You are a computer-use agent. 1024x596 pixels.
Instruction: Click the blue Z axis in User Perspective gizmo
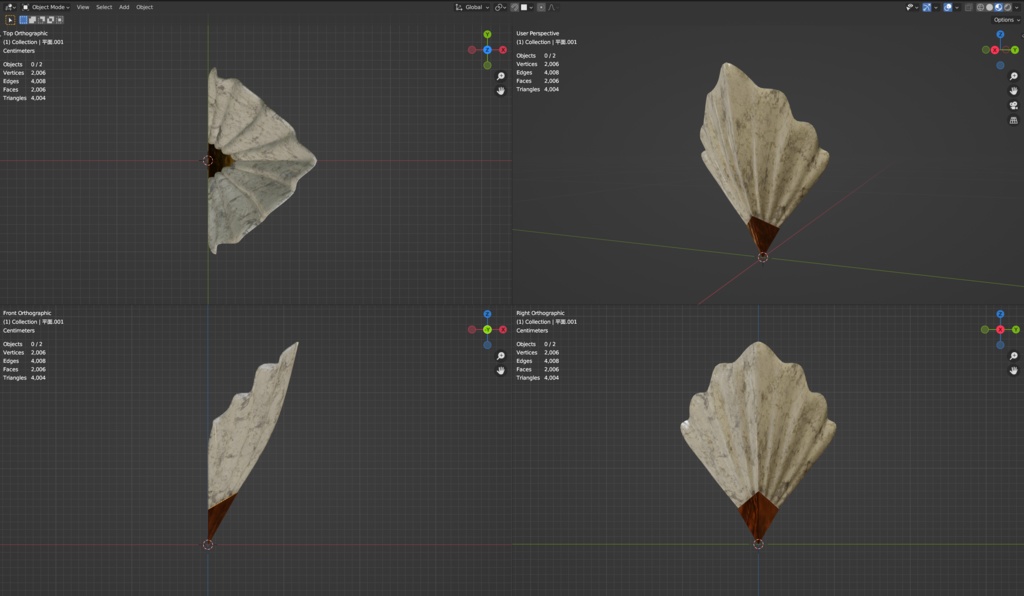pyautogui.click(x=1000, y=34)
